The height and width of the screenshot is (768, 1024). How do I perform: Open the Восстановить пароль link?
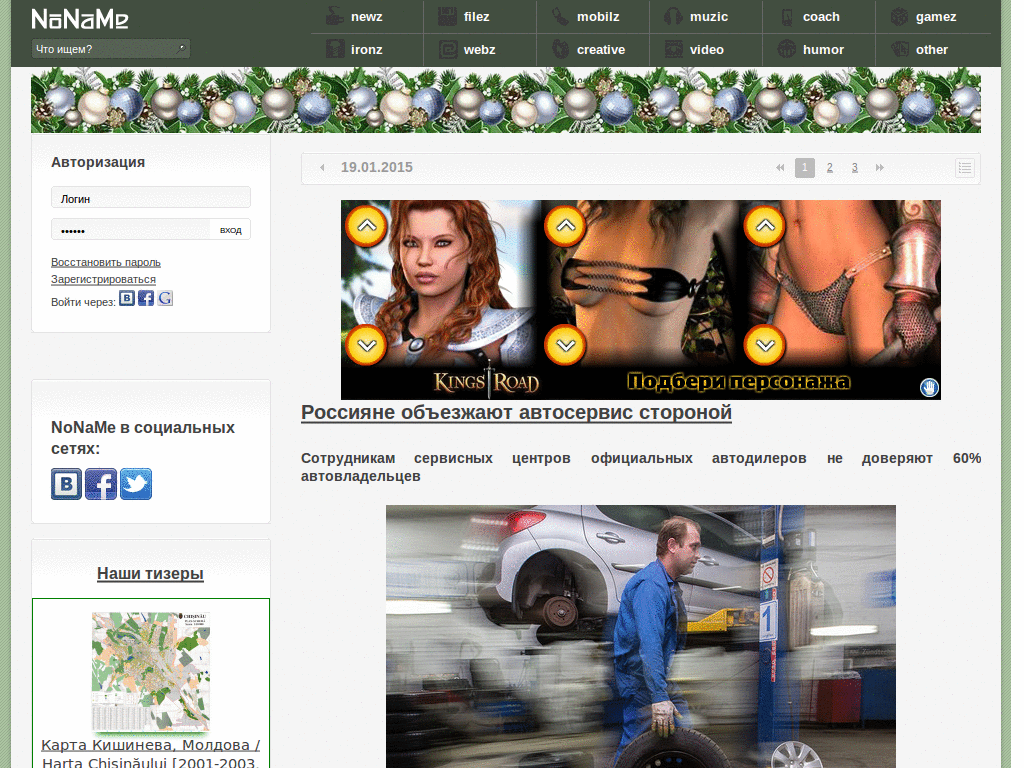pyautogui.click(x=105, y=261)
